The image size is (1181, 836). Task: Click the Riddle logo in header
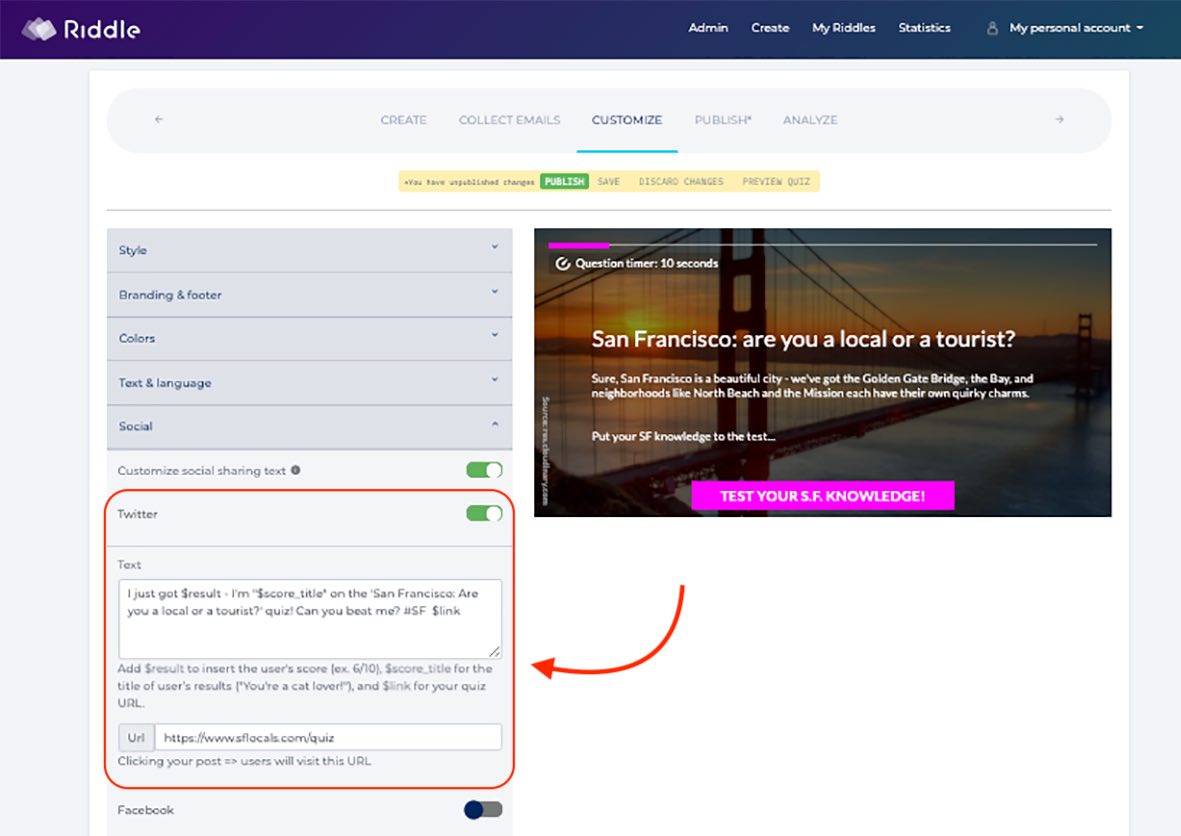81,29
